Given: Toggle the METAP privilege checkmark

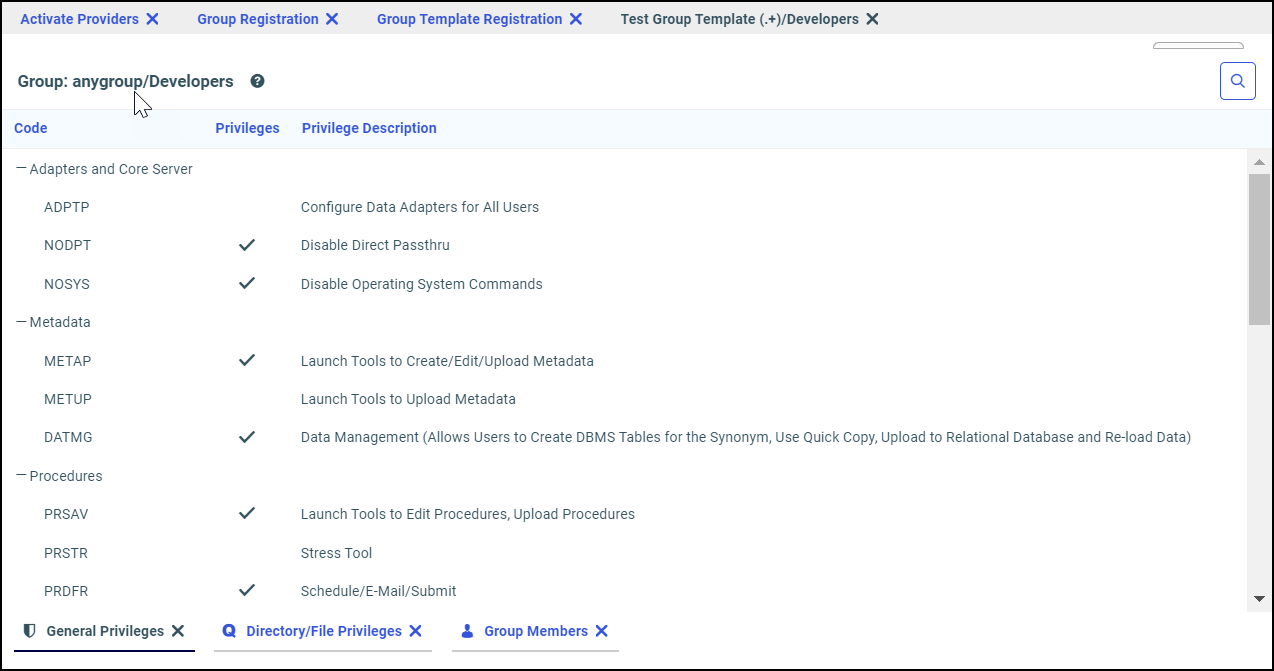Looking at the screenshot, I should click(247, 360).
